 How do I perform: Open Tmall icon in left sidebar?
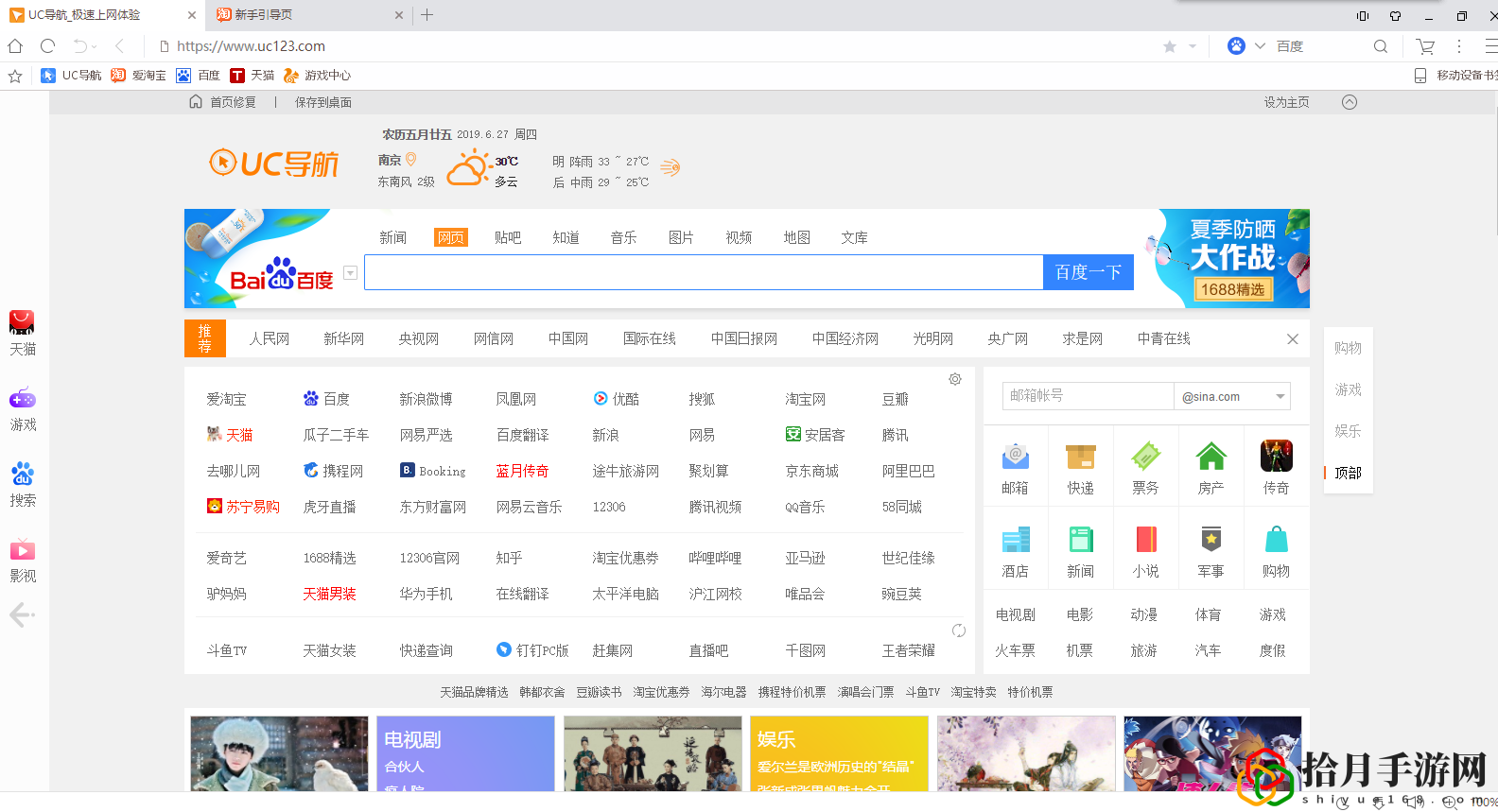22,323
